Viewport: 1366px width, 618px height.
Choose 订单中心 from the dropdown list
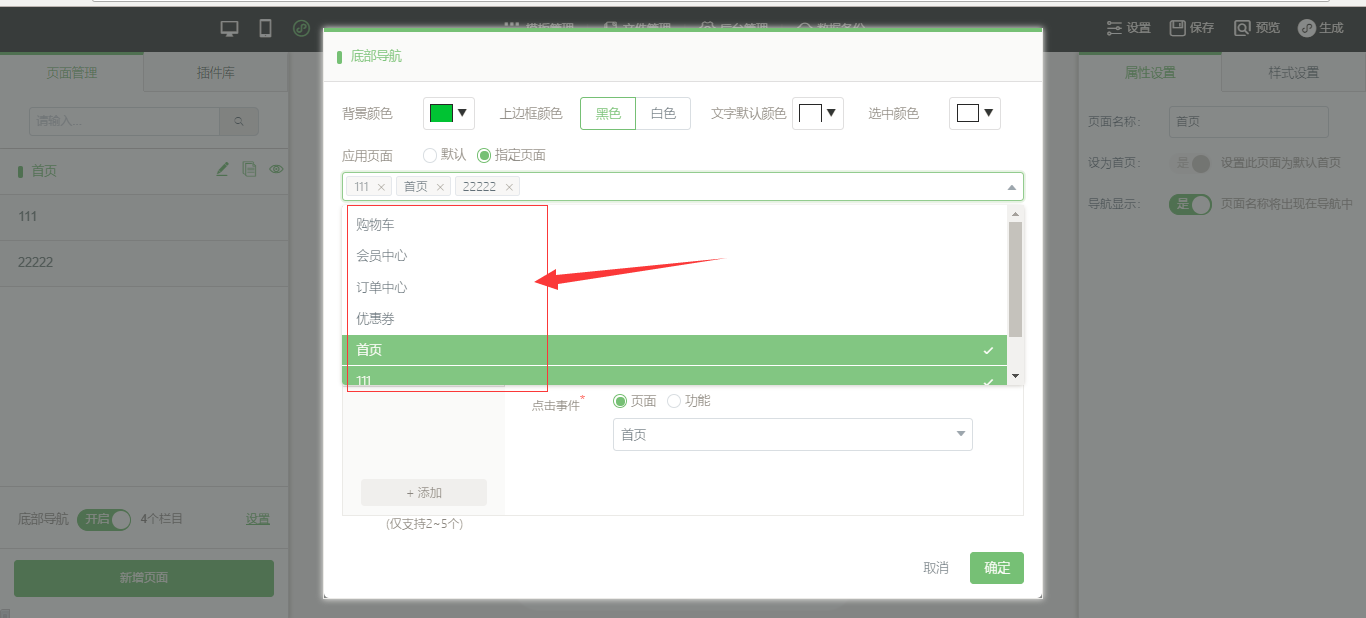pyautogui.click(x=382, y=287)
